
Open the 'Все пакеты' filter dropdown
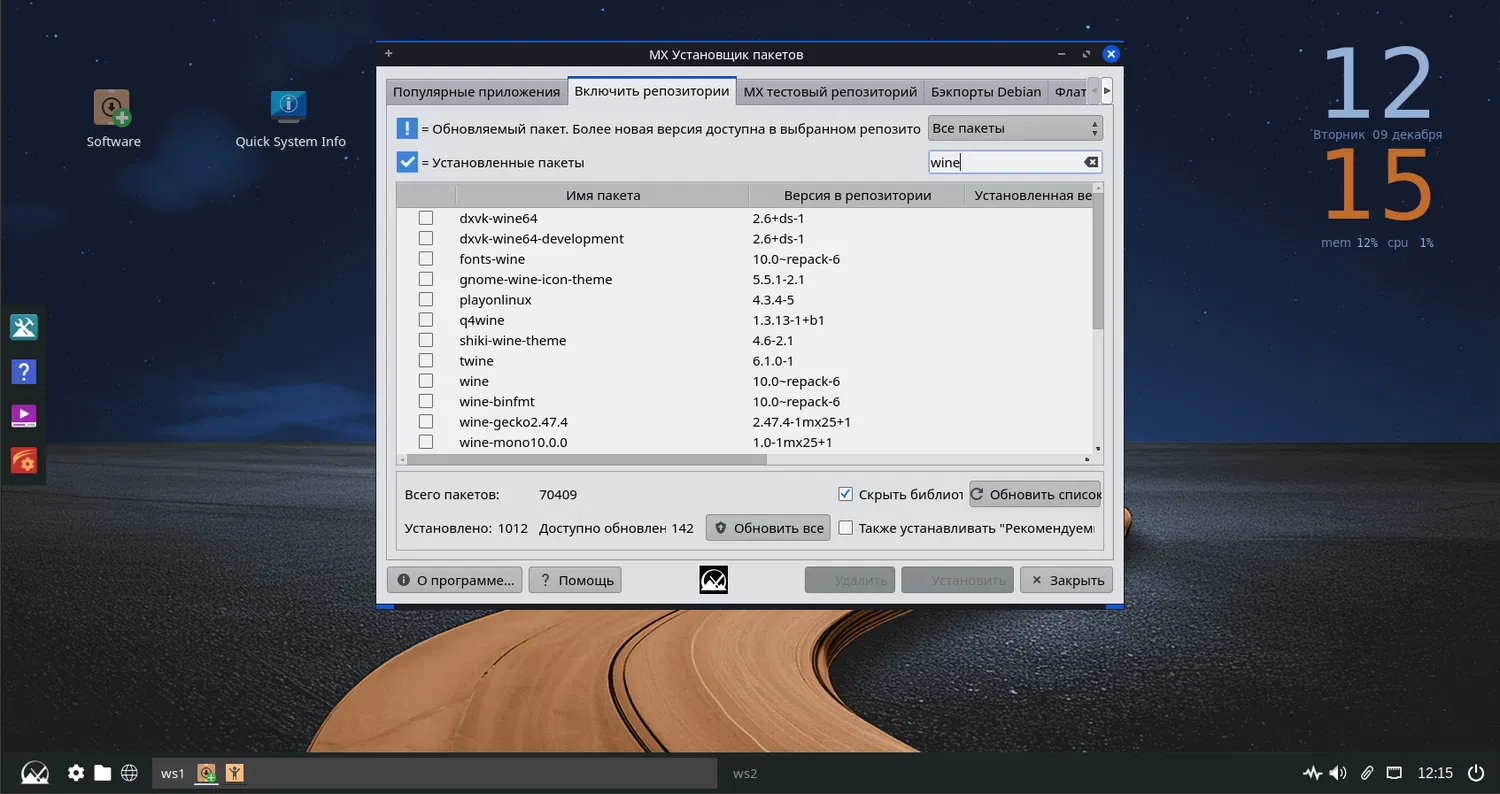coord(1015,128)
